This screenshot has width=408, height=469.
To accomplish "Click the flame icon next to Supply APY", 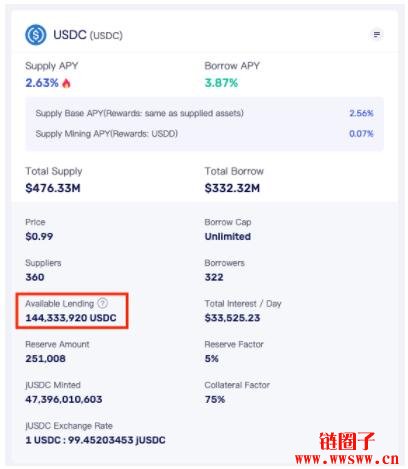I will (66, 83).
